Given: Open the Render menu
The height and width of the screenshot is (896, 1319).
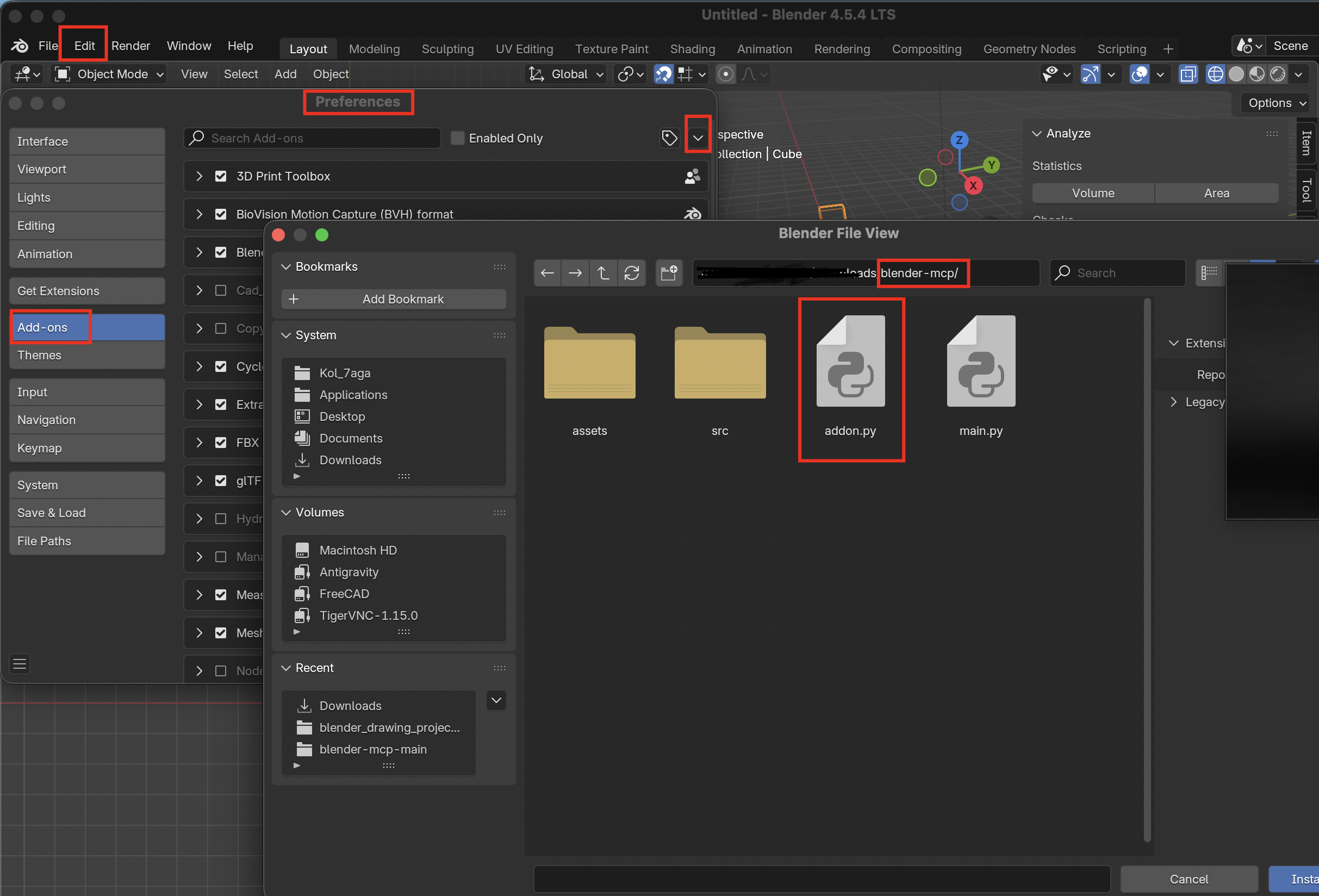Looking at the screenshot, I should click(130, 46).
